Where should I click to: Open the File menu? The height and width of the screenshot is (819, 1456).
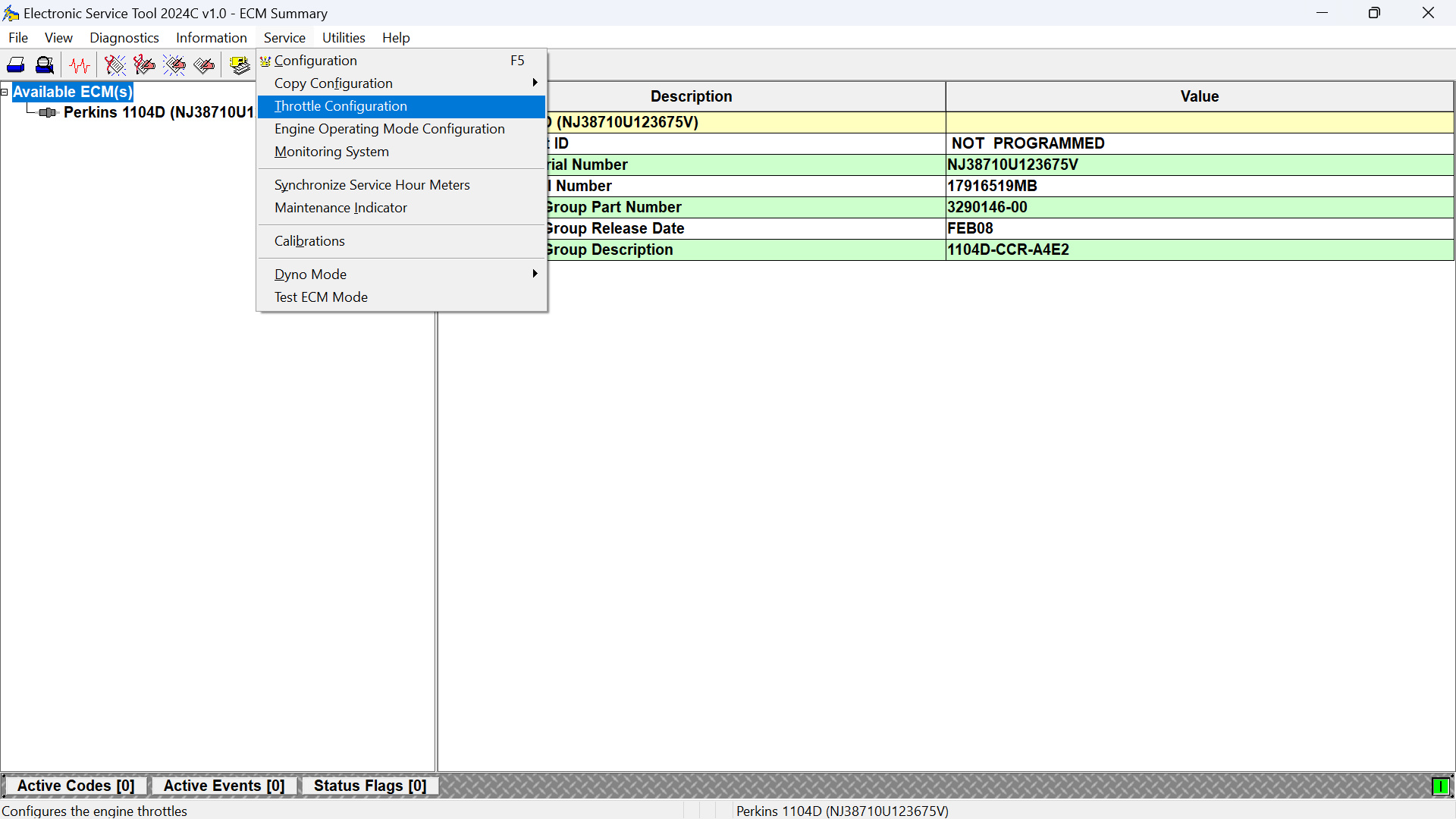click(x=18, y=38)
